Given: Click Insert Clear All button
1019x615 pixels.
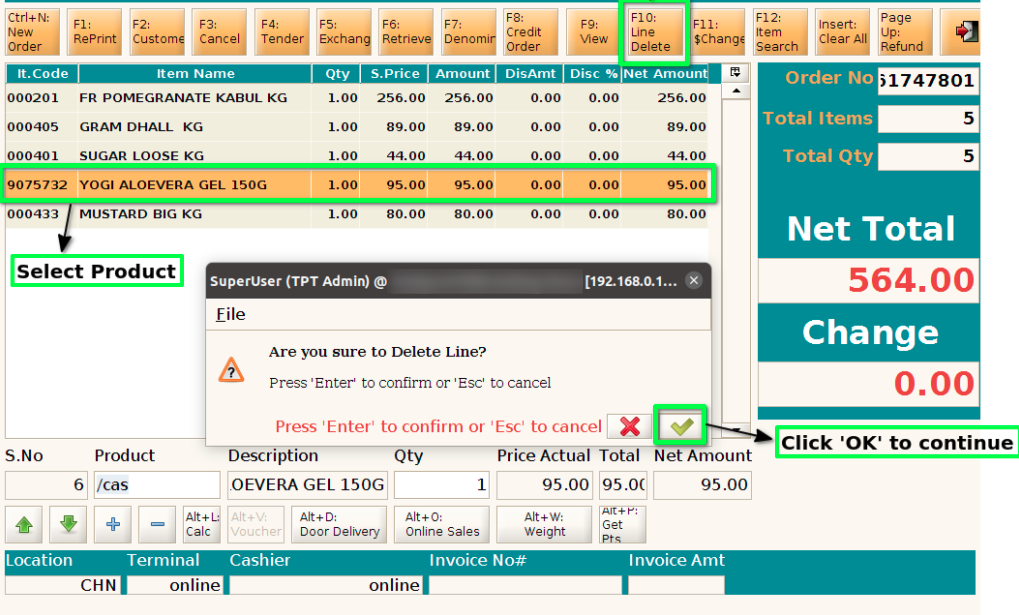Looking at the screenshot, I should point(842,32).
